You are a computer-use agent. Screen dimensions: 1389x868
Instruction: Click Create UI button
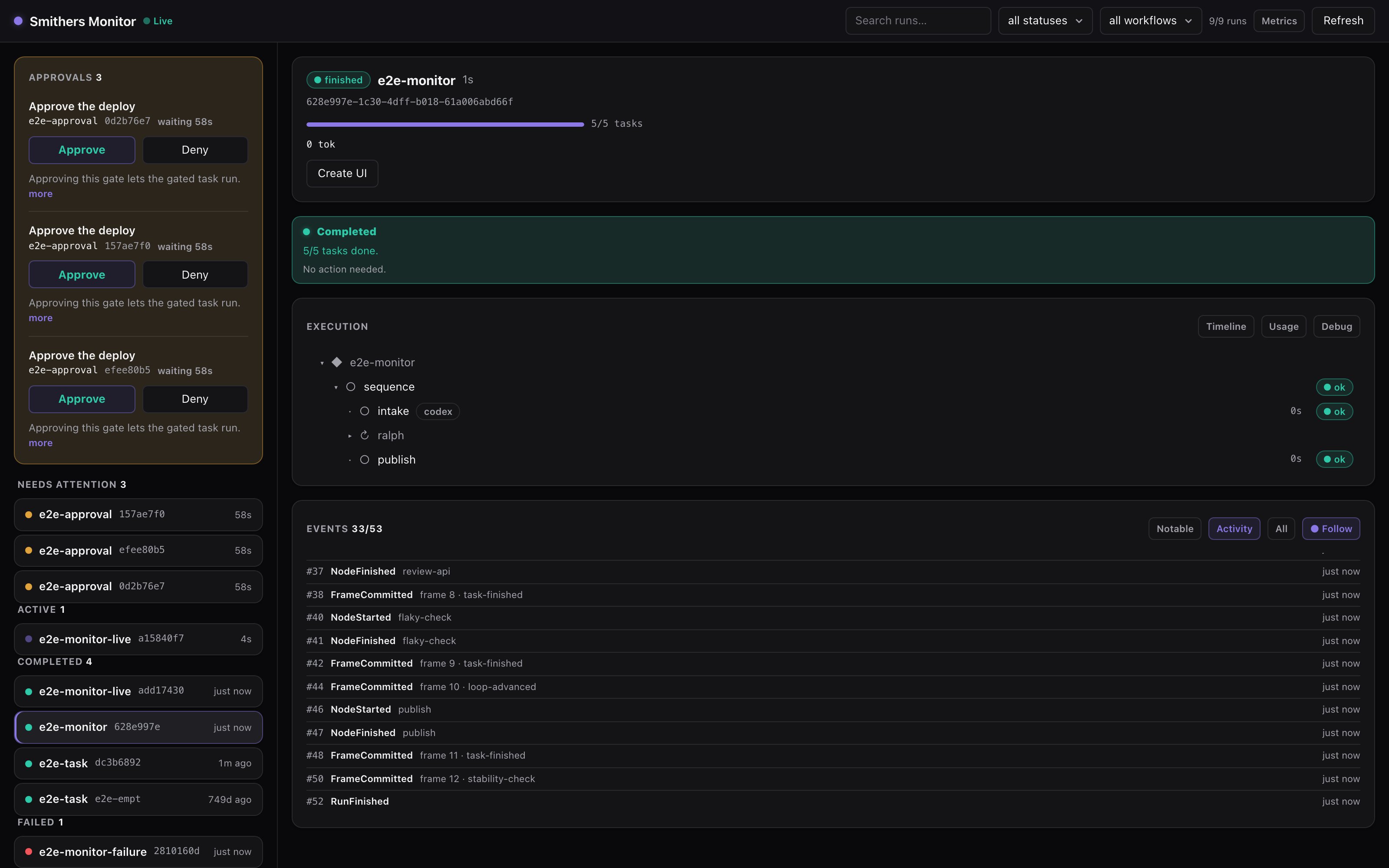click(342, 173)
